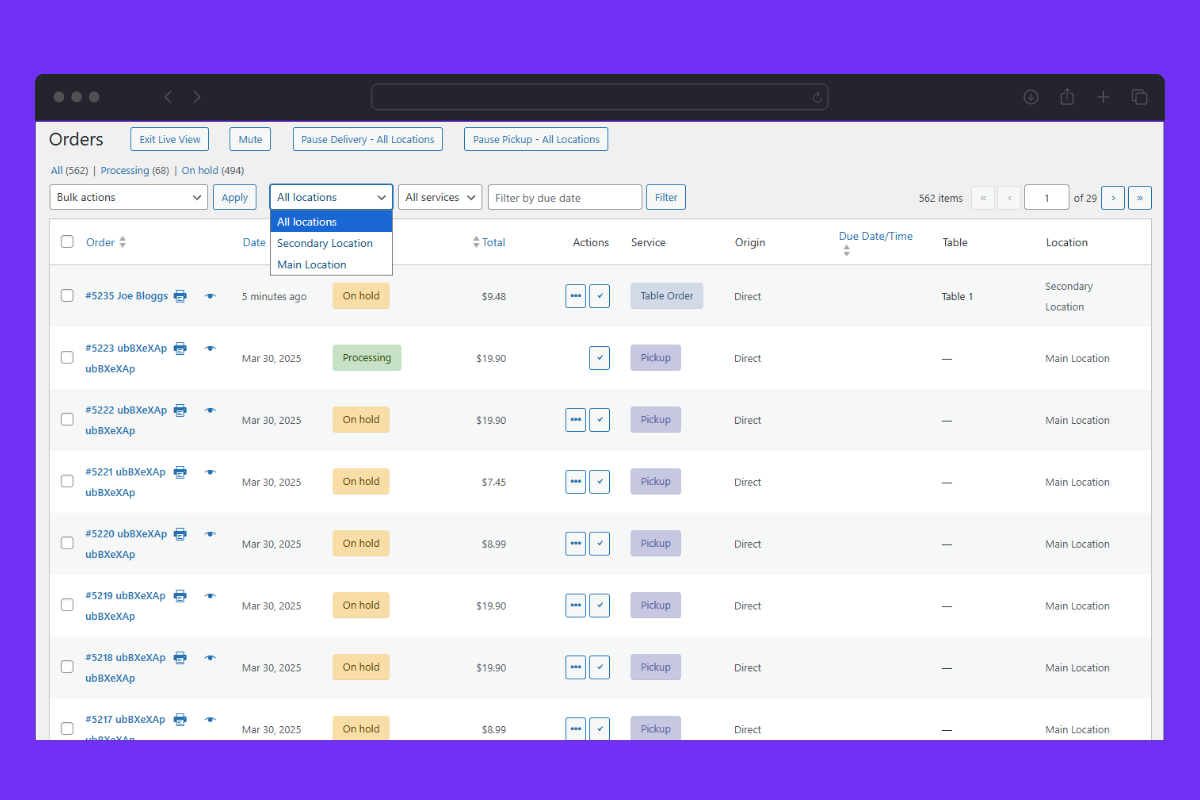The width and height of the screenshot is (1200, 800).
Task: Click the Mute button
Action: pos(250,140)
